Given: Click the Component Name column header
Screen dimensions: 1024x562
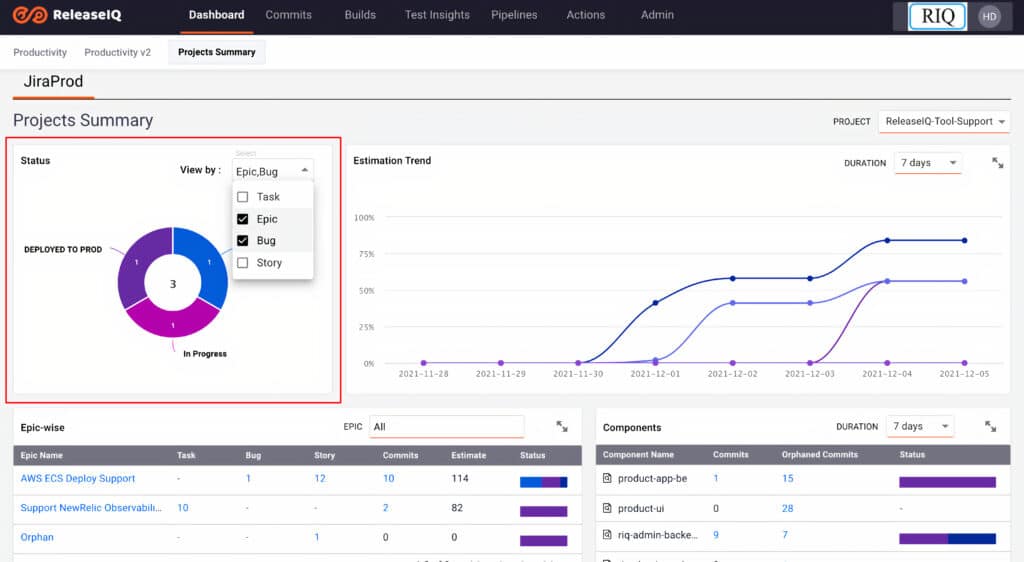Looking at the screenshot, I should pos(638,454).
